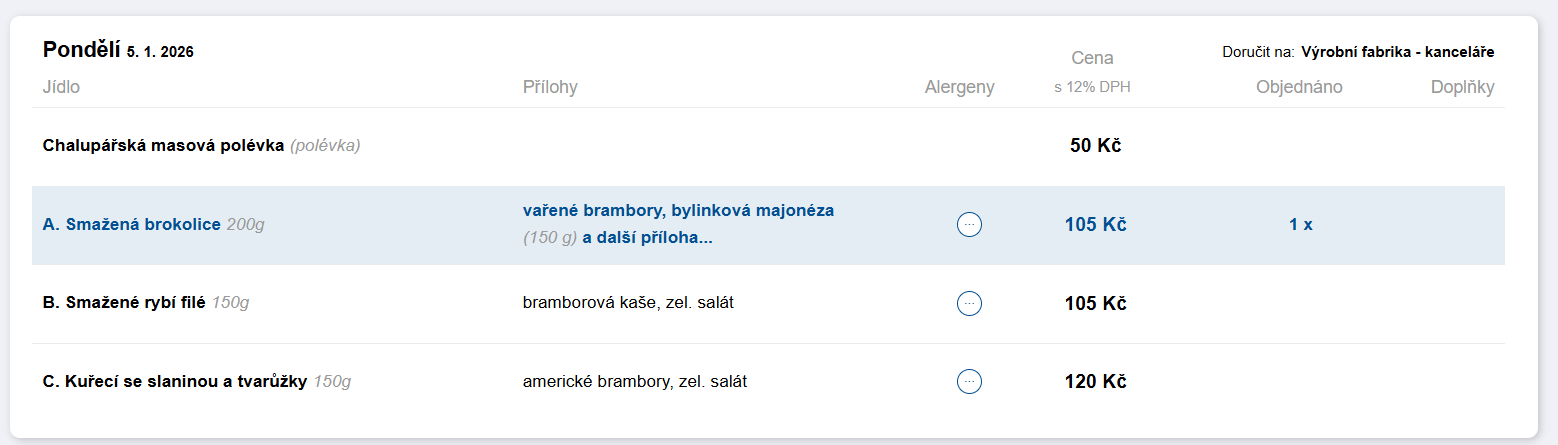This screenshot has width=1558, height=445.
Task: Click the ordered quantity "1 x"
Action: (x=1300, y=225)
